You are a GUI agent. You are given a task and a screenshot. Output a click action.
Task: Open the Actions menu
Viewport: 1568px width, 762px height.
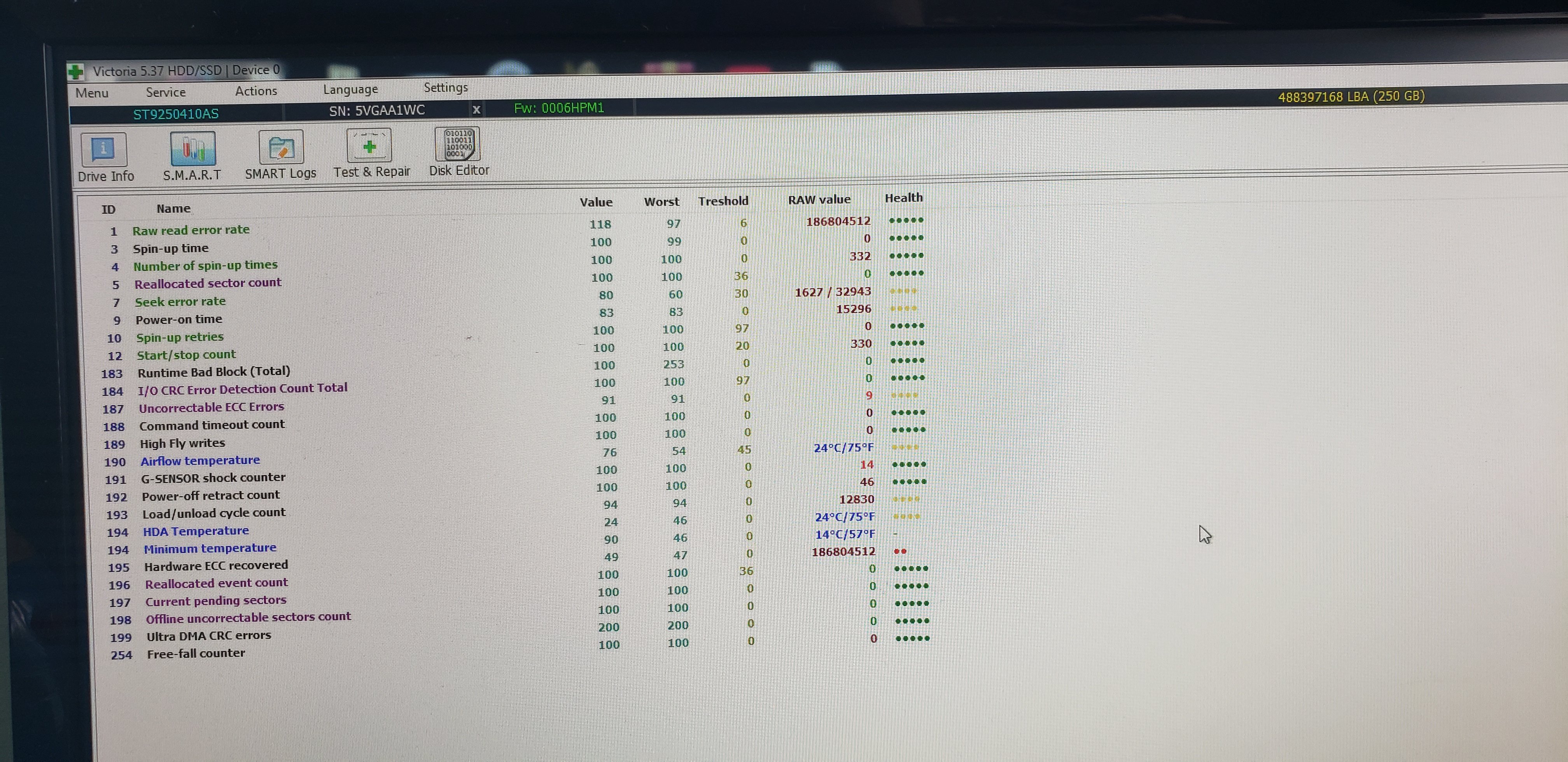coord(255,91)
